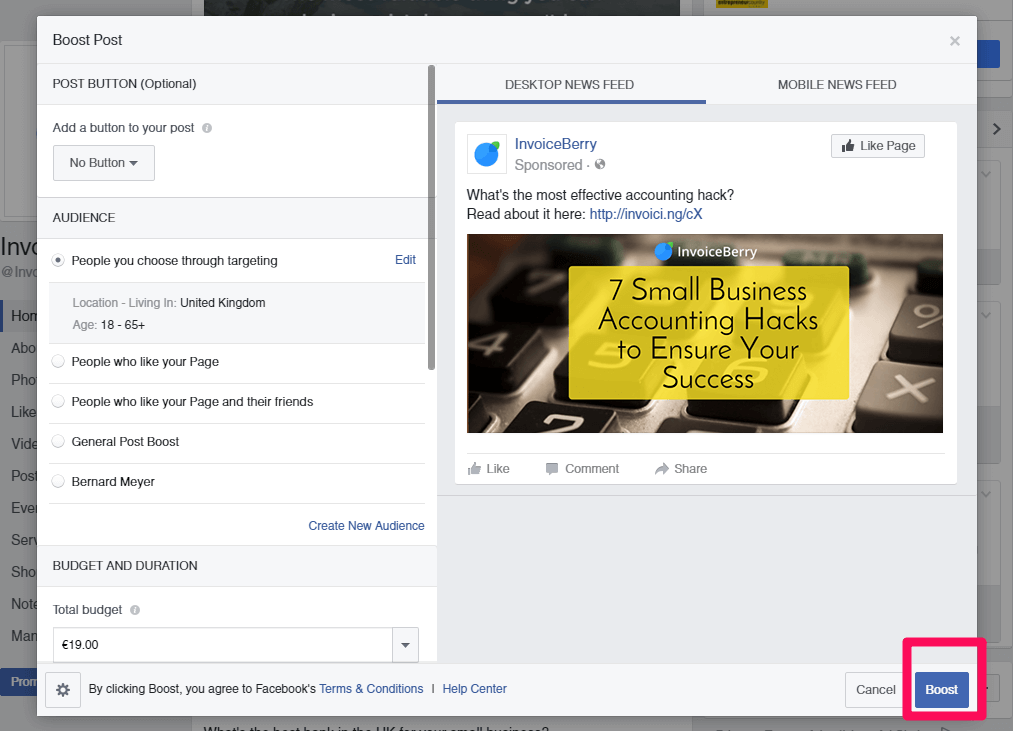Choose the Bernard Meyer audience
Image resolution: width=1013 pixels, height=731 pixels.
[x=58, y=482]
